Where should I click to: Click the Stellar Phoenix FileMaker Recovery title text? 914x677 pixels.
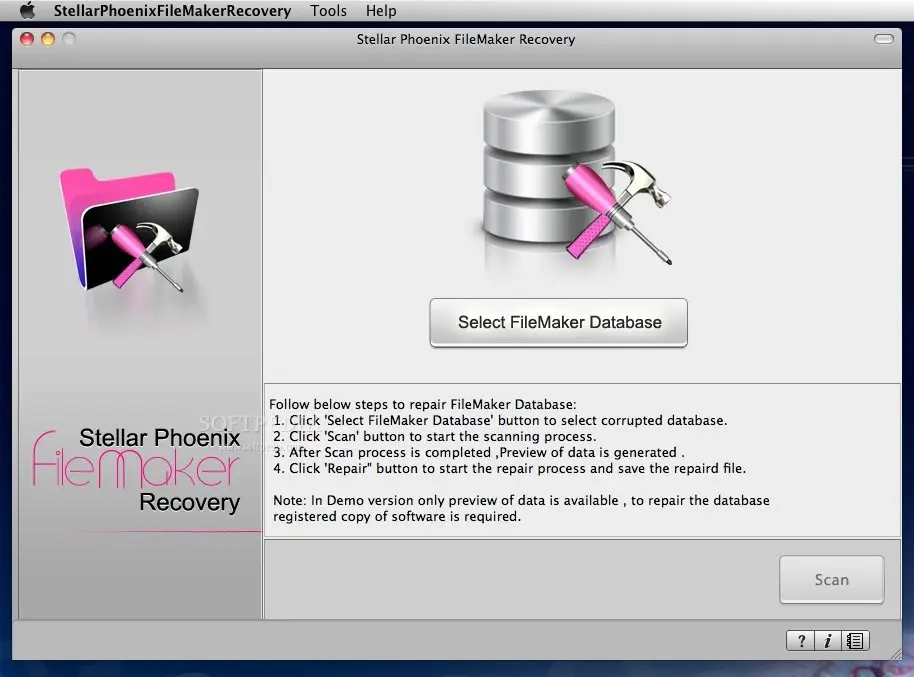466,39
